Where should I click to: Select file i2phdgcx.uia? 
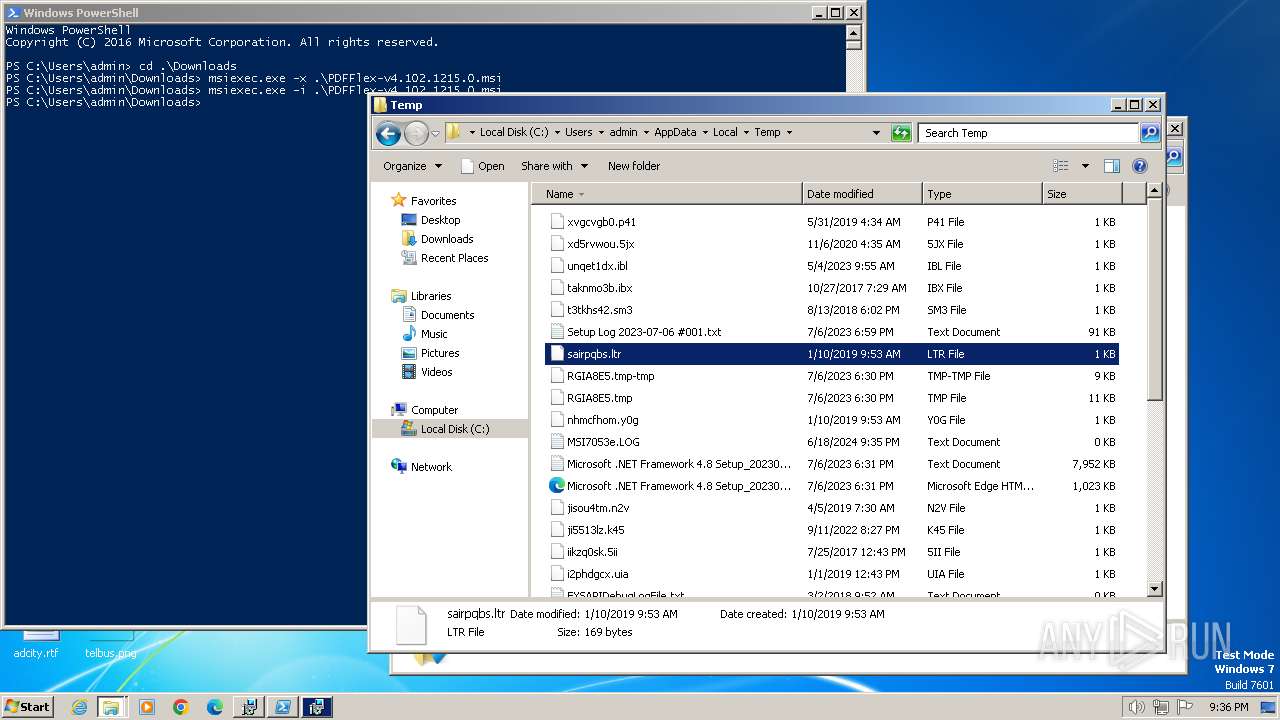[x=597, y=574]
